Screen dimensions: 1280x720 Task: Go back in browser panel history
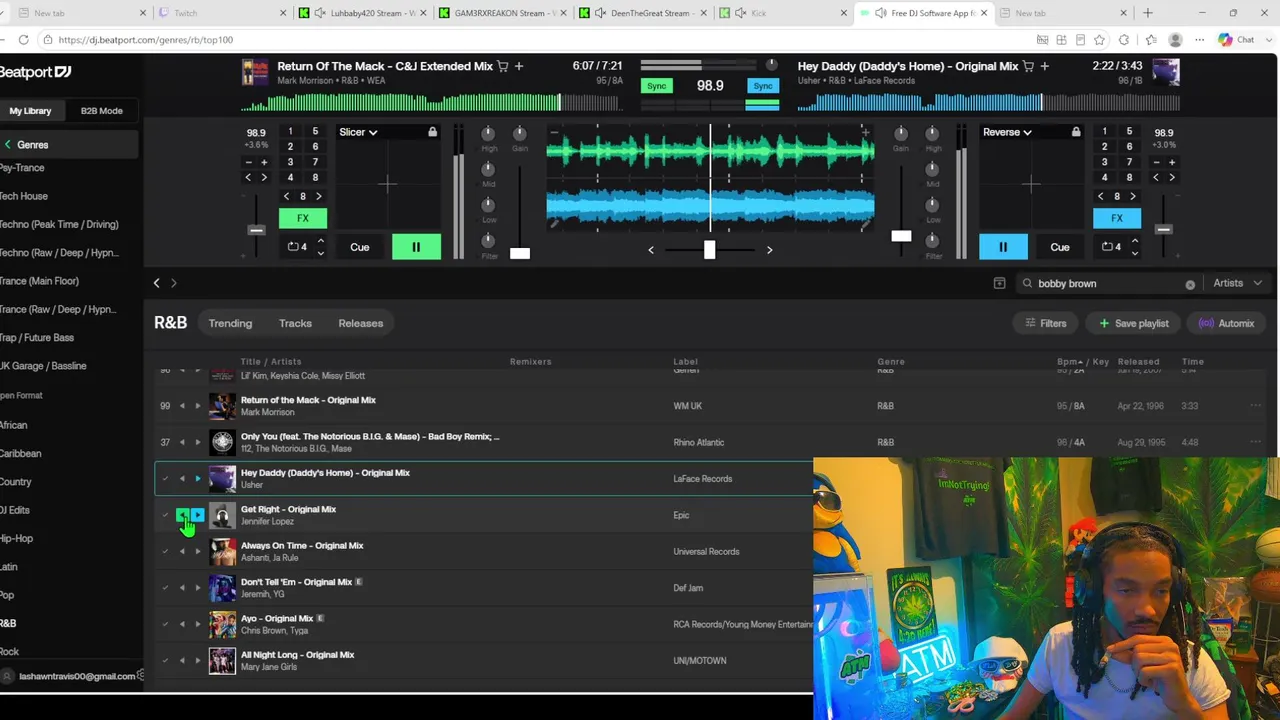pyautogui.click(x=156, y=283)
